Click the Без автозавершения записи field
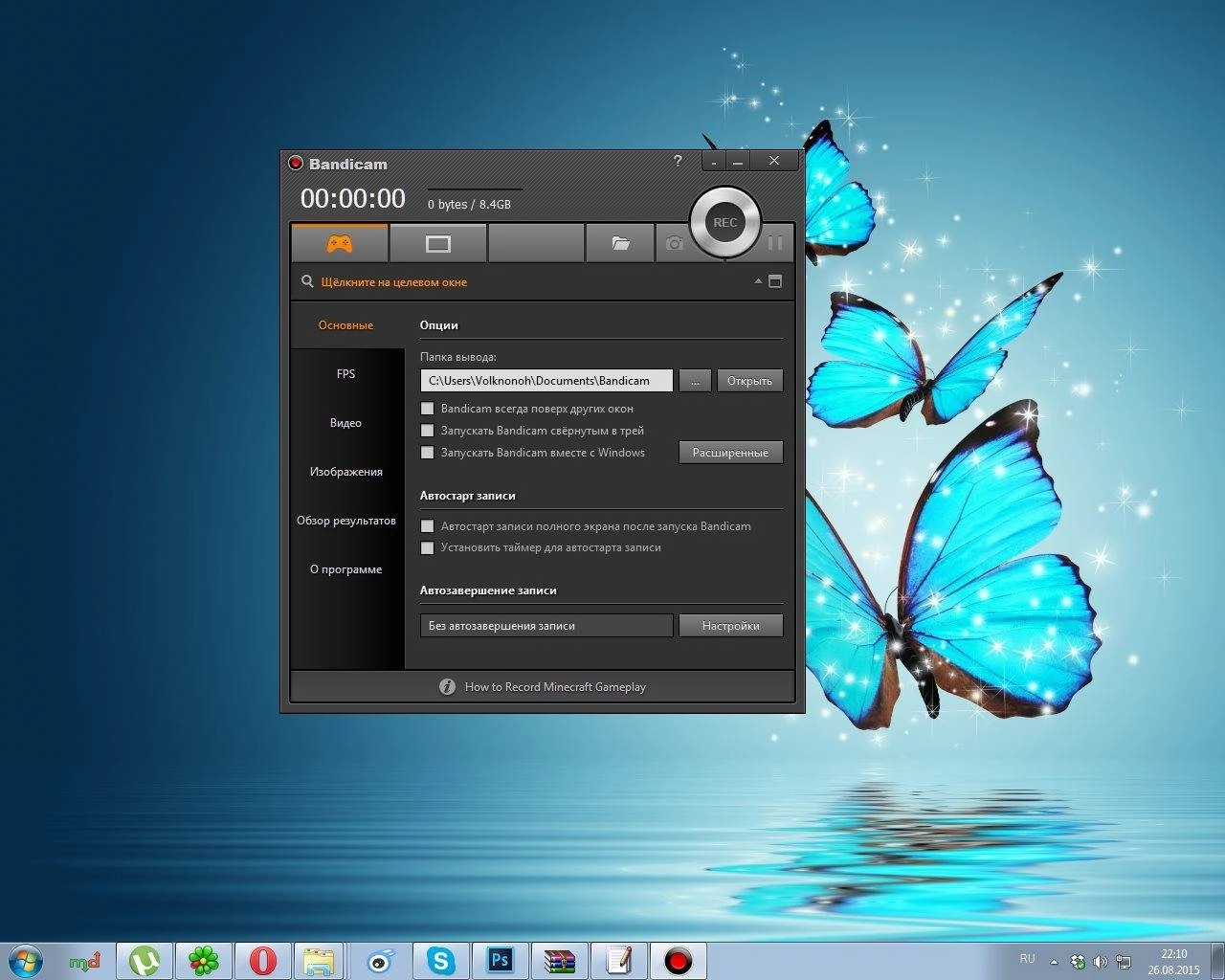This screenshot has width=1225, height=980. coord(546,626)
